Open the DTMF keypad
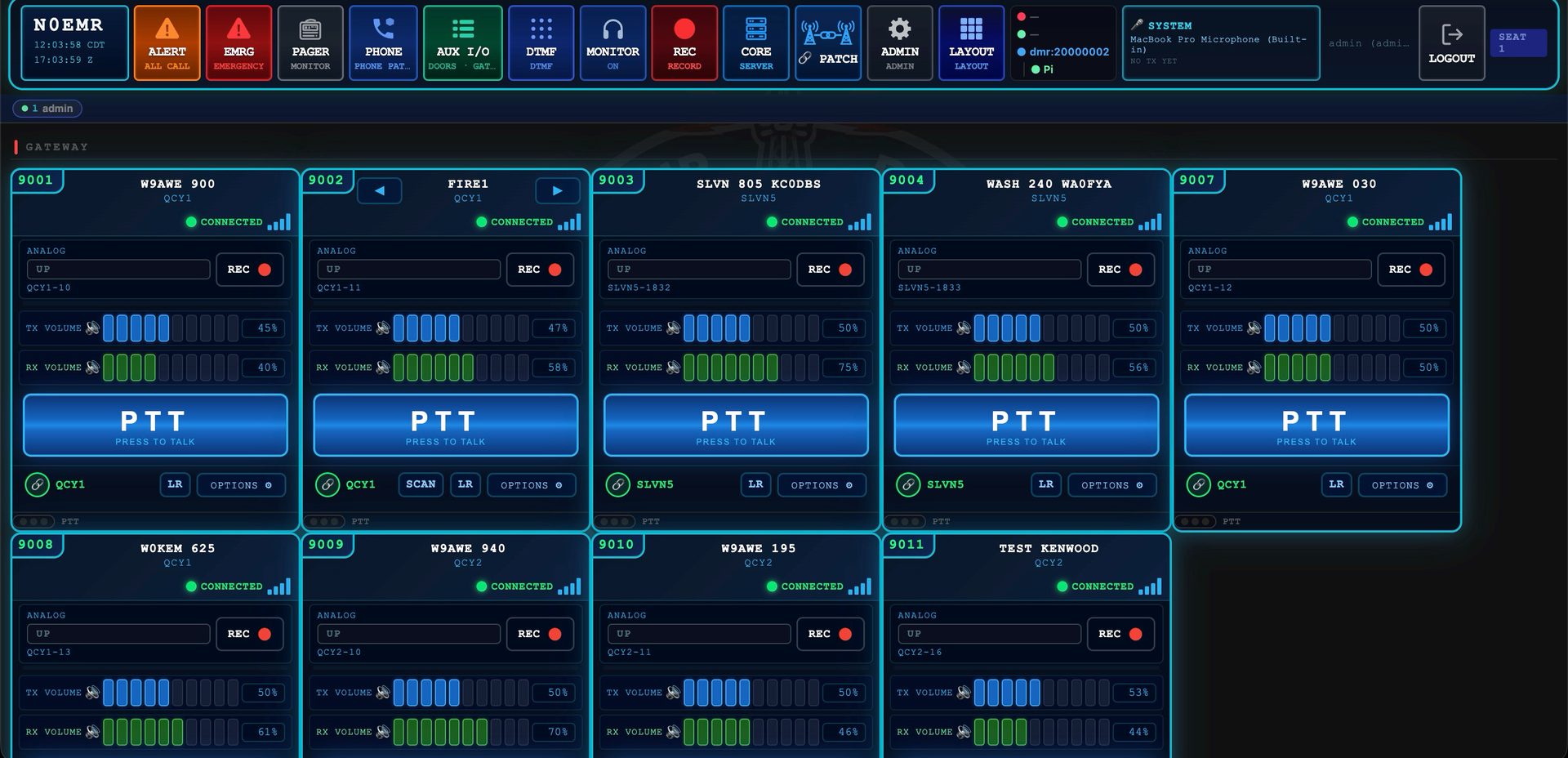The width and height of the screenshot is (1568, 758). [x=541, y=43]
